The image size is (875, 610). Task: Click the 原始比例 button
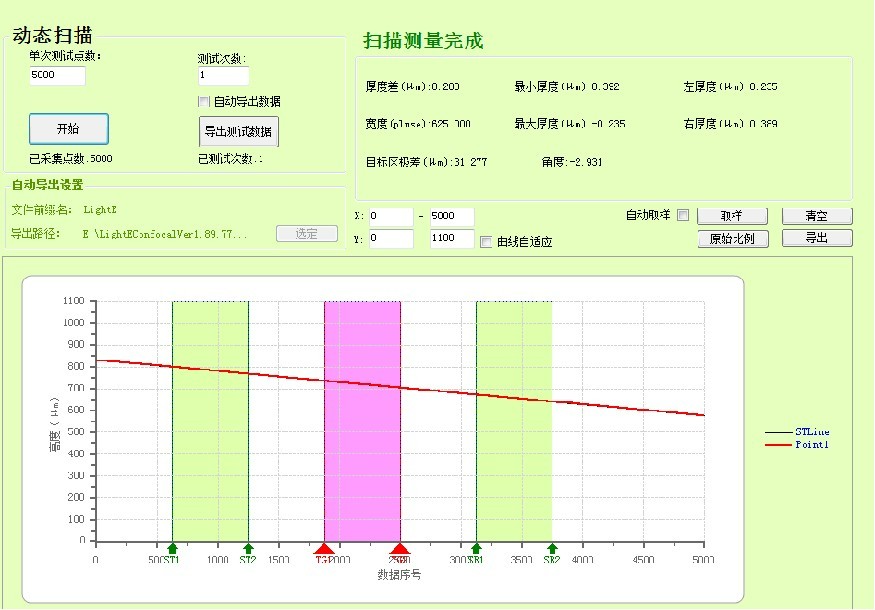(x=732, y=239)
